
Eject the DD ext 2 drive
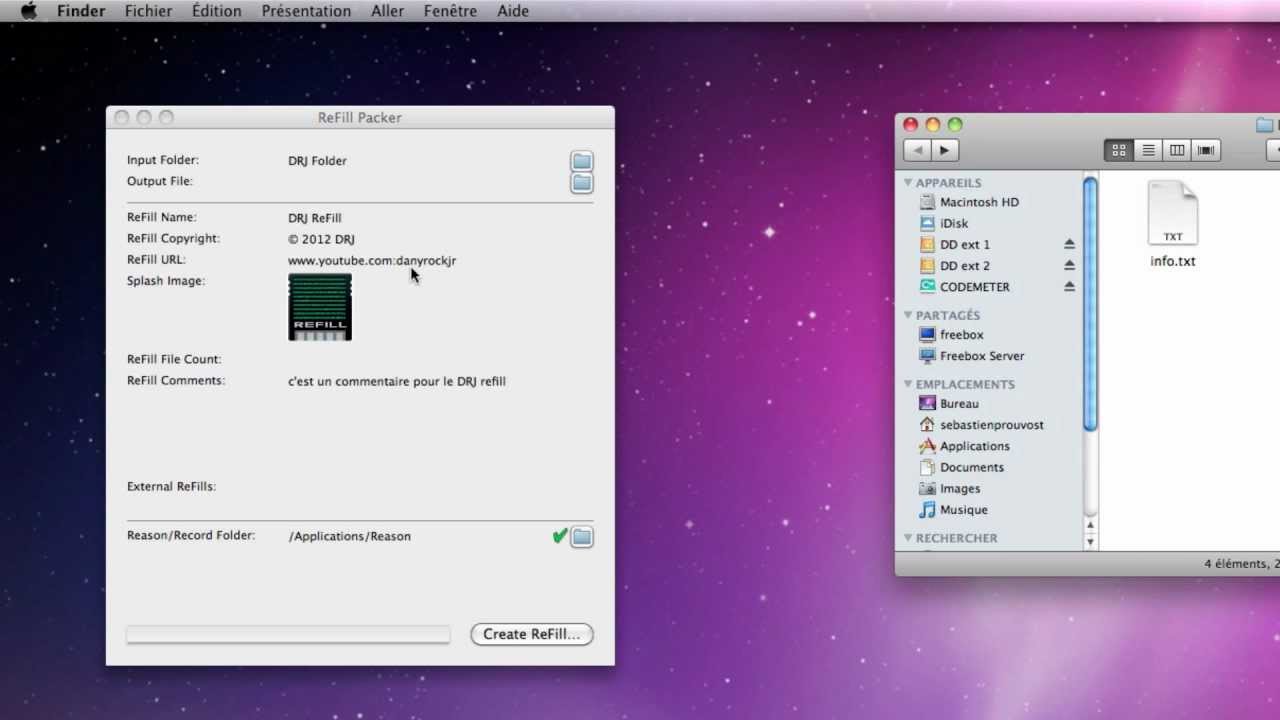(1069, 265)
